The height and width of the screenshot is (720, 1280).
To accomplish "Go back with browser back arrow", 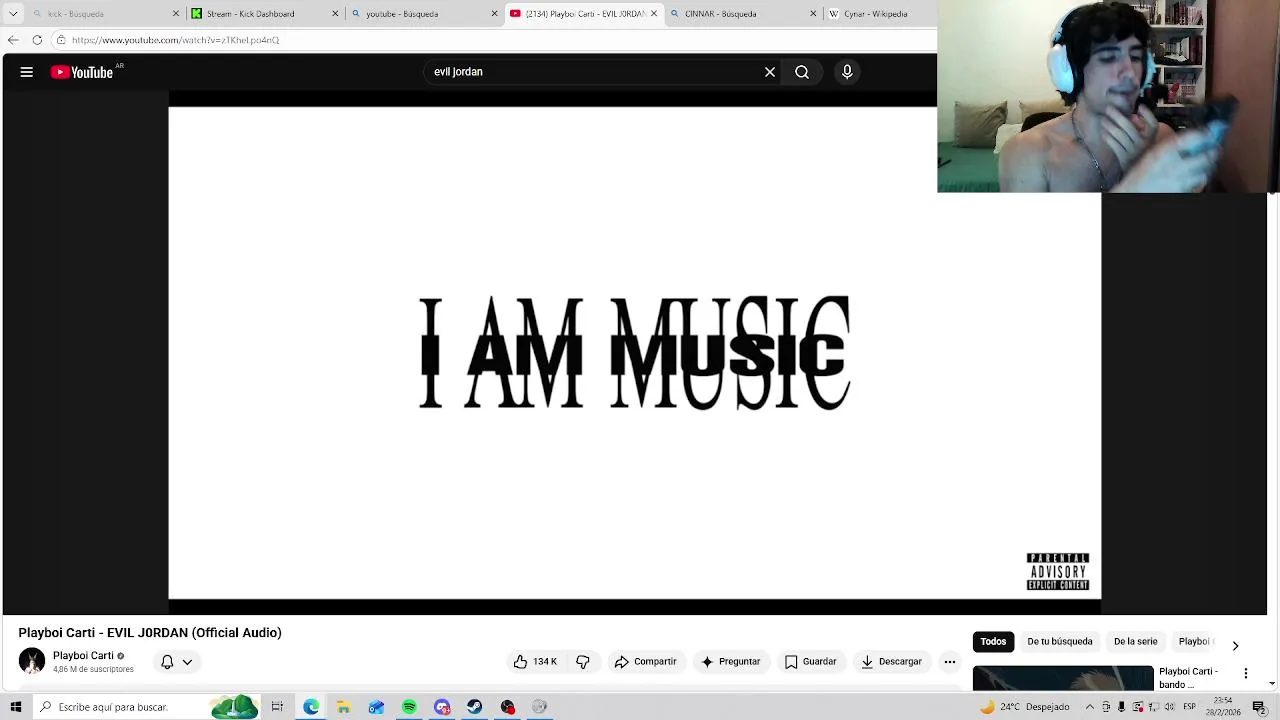I will [x=13, y=40].
